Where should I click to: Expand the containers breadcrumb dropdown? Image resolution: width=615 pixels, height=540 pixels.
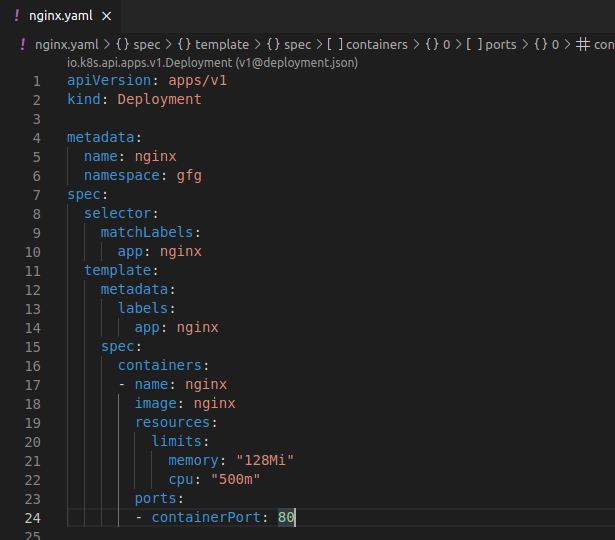click(376, 45)
